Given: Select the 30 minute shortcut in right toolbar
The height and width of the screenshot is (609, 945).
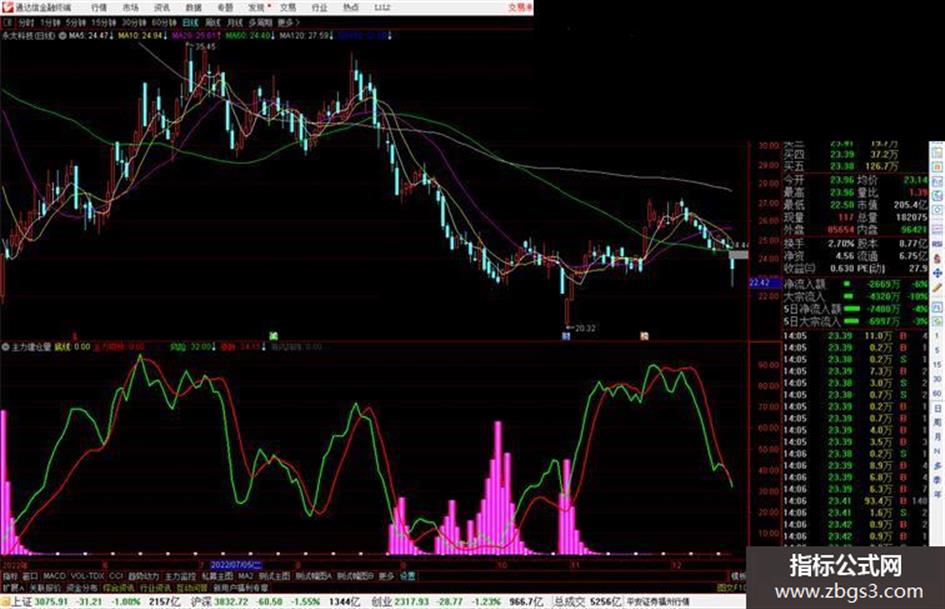Looking at the screenshot, I should [937, 379].
